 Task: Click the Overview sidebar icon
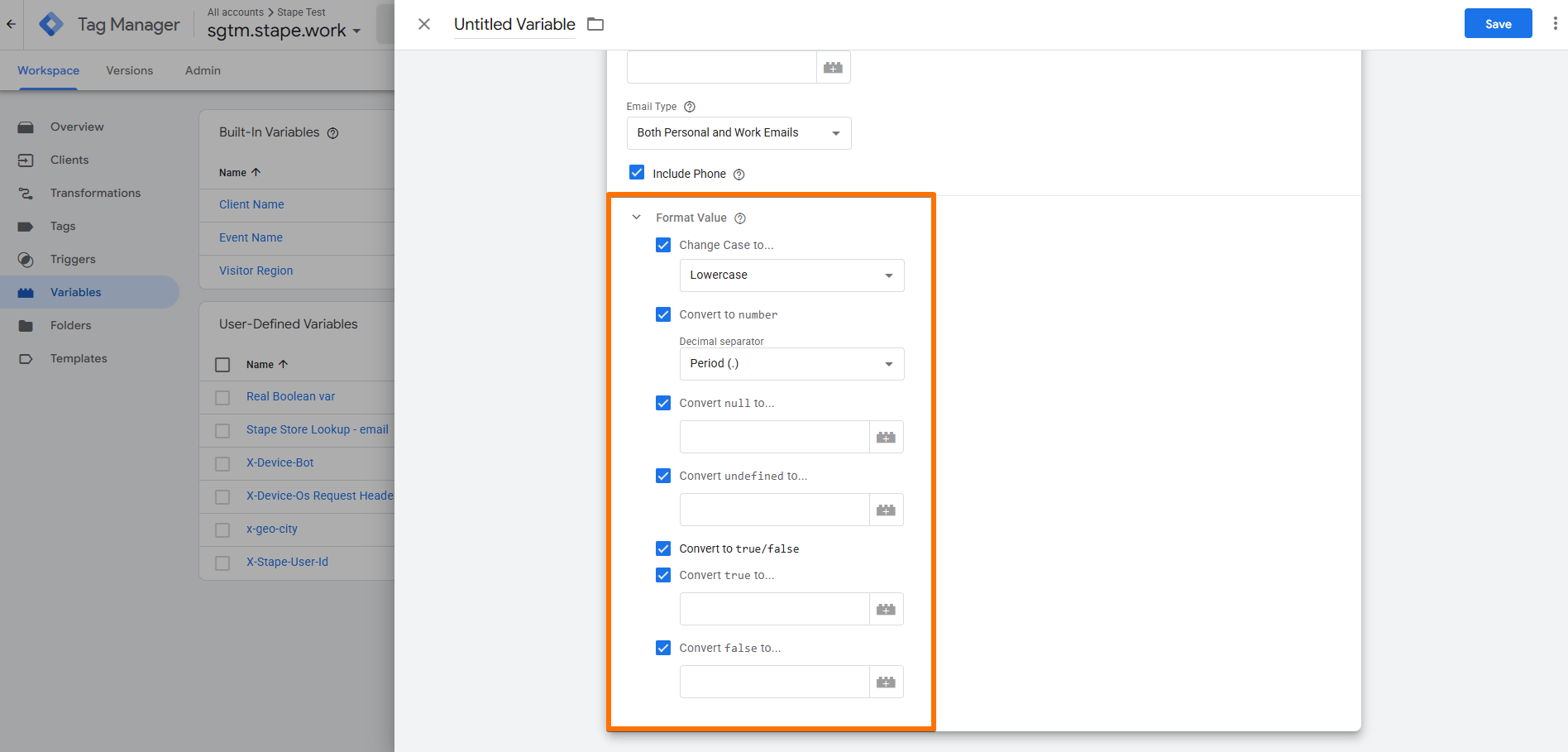(x=26, y=127)
